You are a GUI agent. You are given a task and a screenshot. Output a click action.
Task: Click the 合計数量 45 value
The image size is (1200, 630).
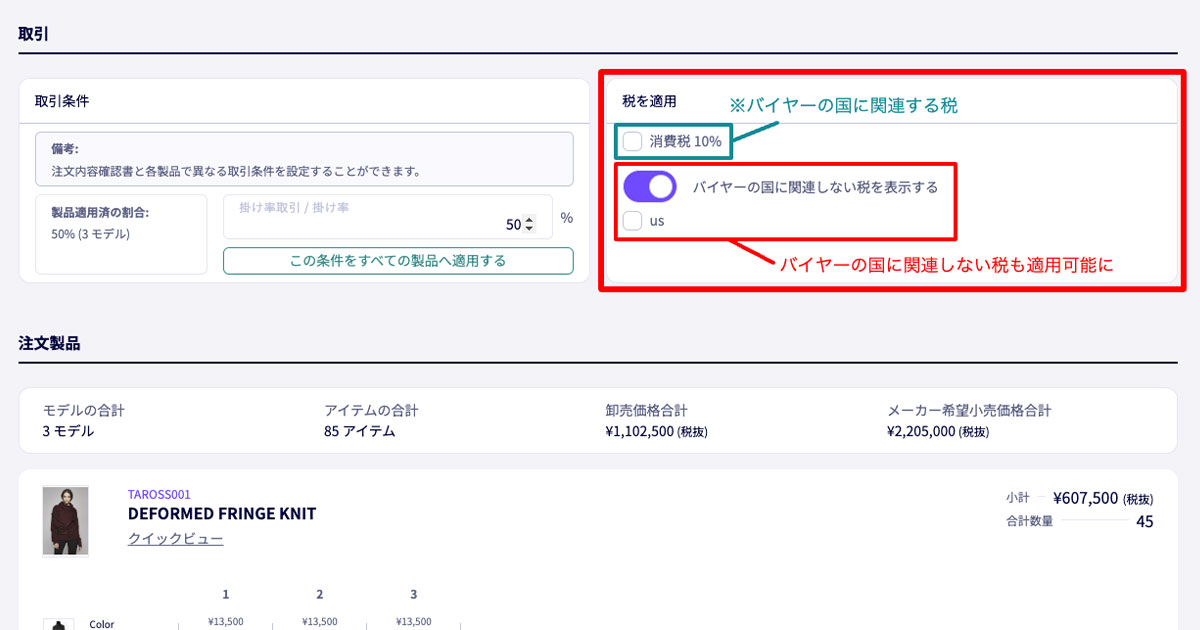click(1144, 521)
